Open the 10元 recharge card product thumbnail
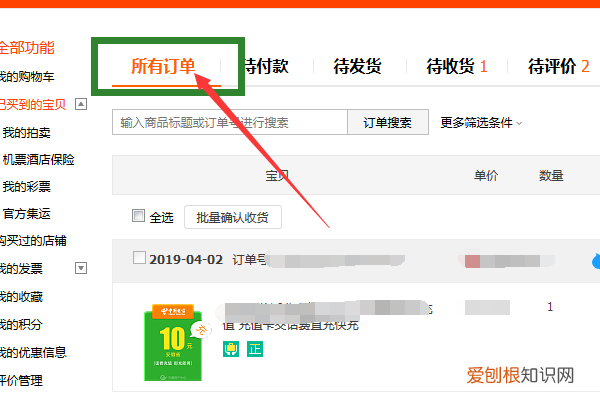The height and width of the screenshot is (394, 600). [x=173, y=342]
